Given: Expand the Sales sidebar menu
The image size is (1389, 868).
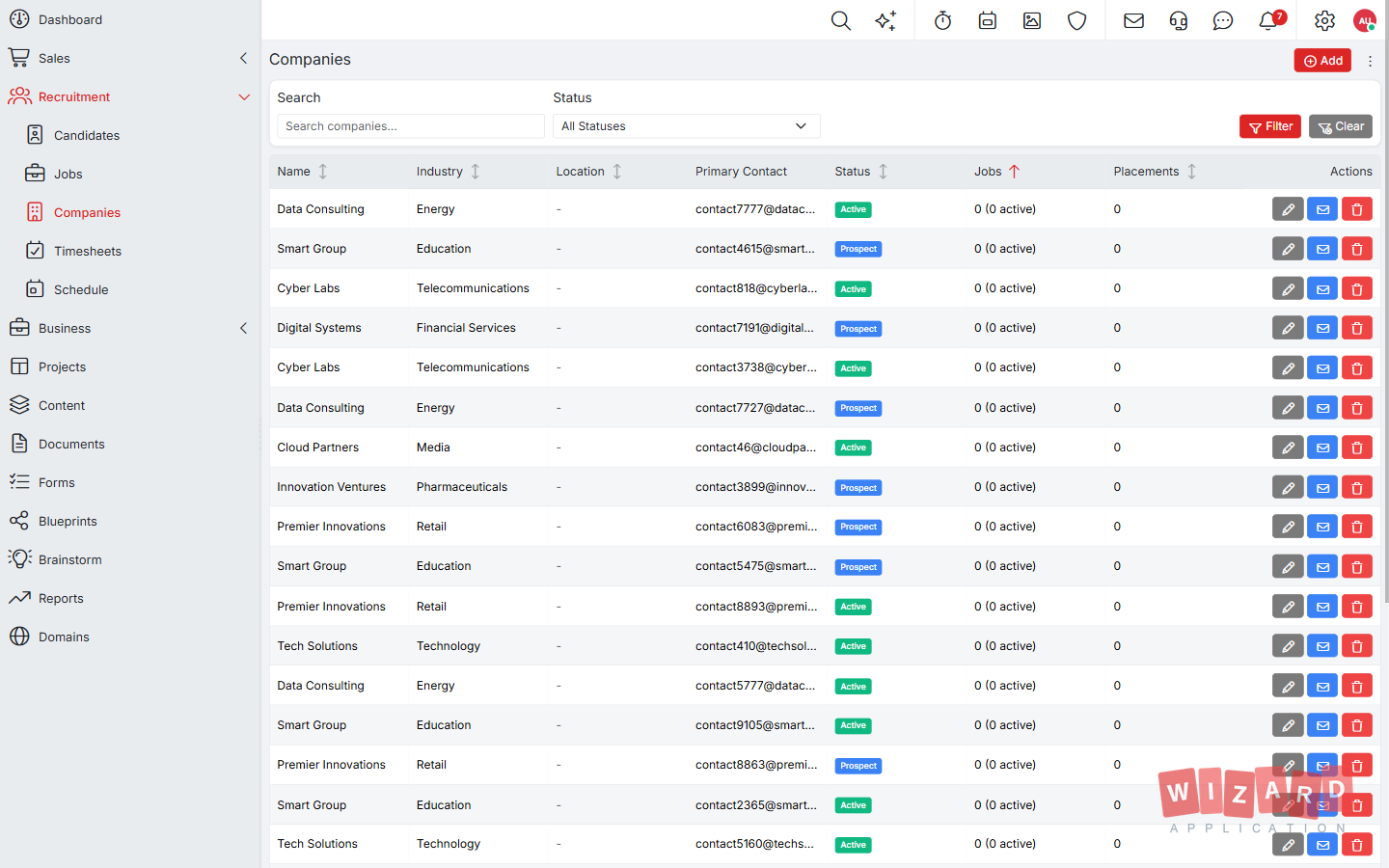Looking at the screenshot, I should pos(244,58).
